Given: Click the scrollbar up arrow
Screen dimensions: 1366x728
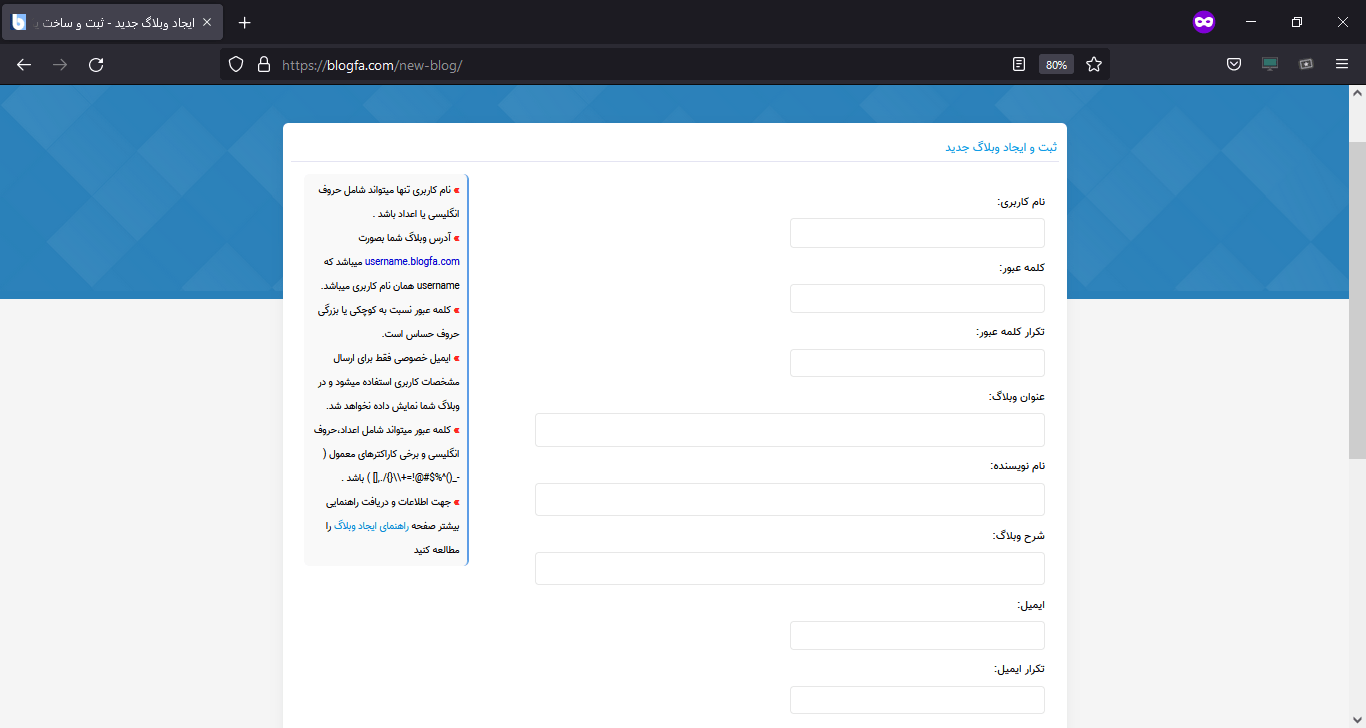Looking at the screenshot, I should (x=1357, y=92).
